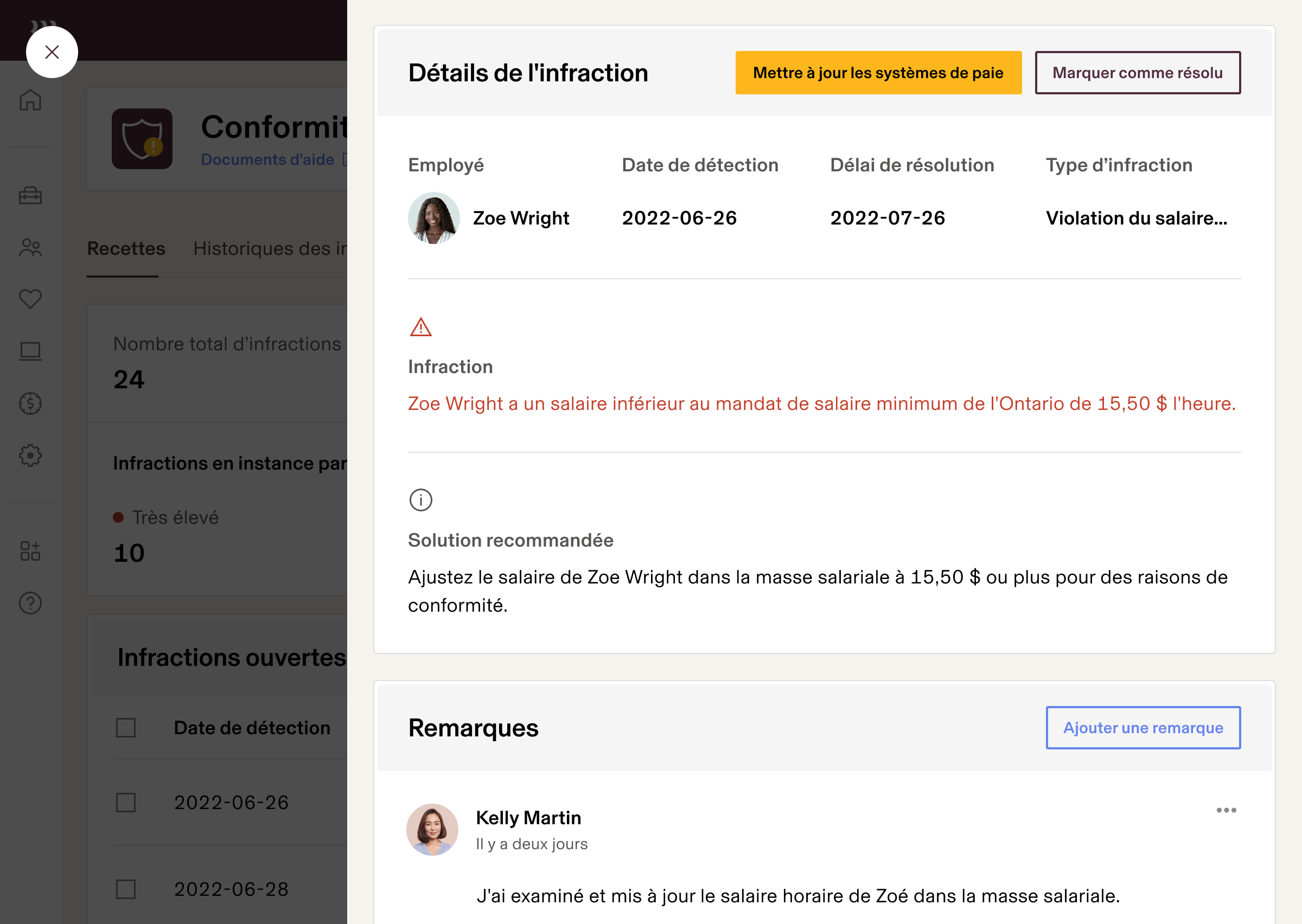Select the laptop (devices) sidebar icon

[30, 350]
